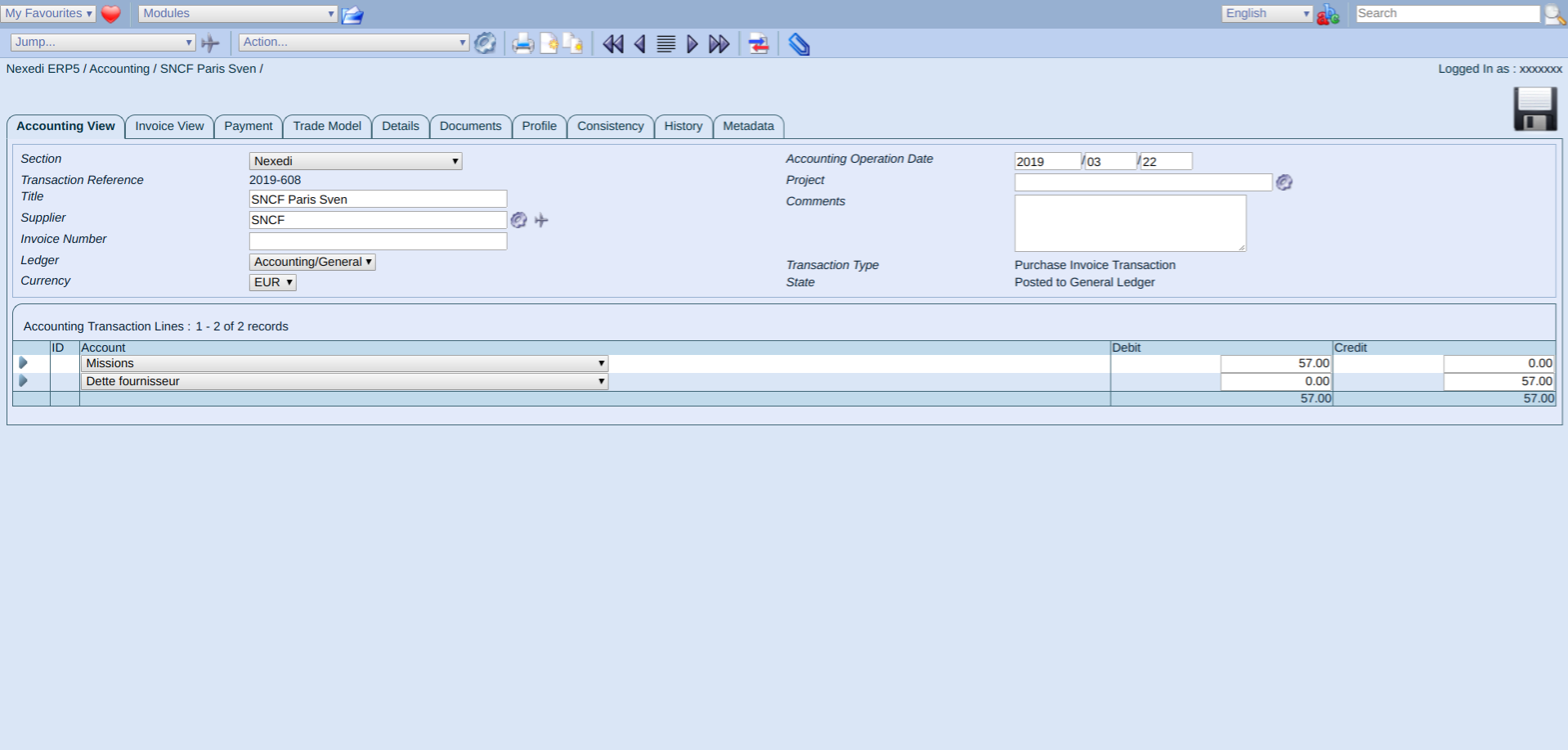Viewport: 1568px width, 750px height.
Task: Click the red heart favourites icon
Action: (x=111, y=14)
